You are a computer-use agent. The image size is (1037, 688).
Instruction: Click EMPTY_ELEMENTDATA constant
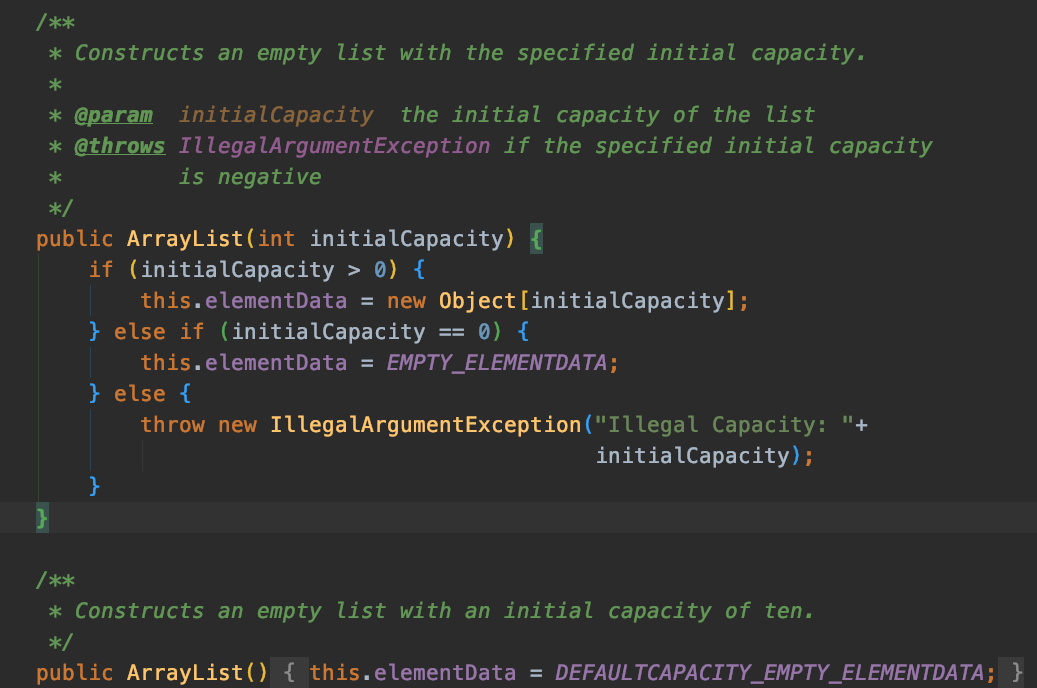[x=496, y=363]
